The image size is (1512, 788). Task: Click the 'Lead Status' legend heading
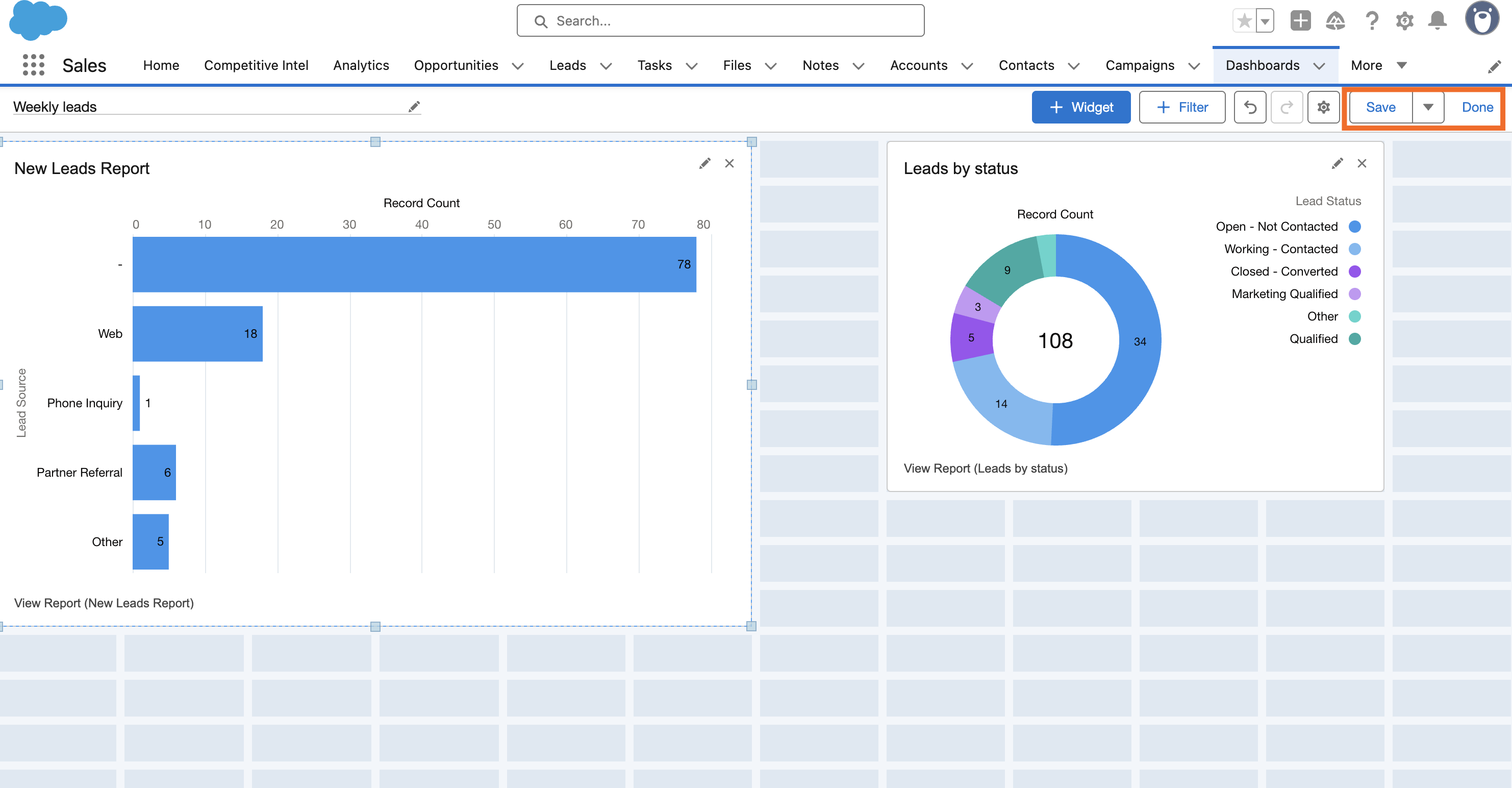coord(1328,201)
